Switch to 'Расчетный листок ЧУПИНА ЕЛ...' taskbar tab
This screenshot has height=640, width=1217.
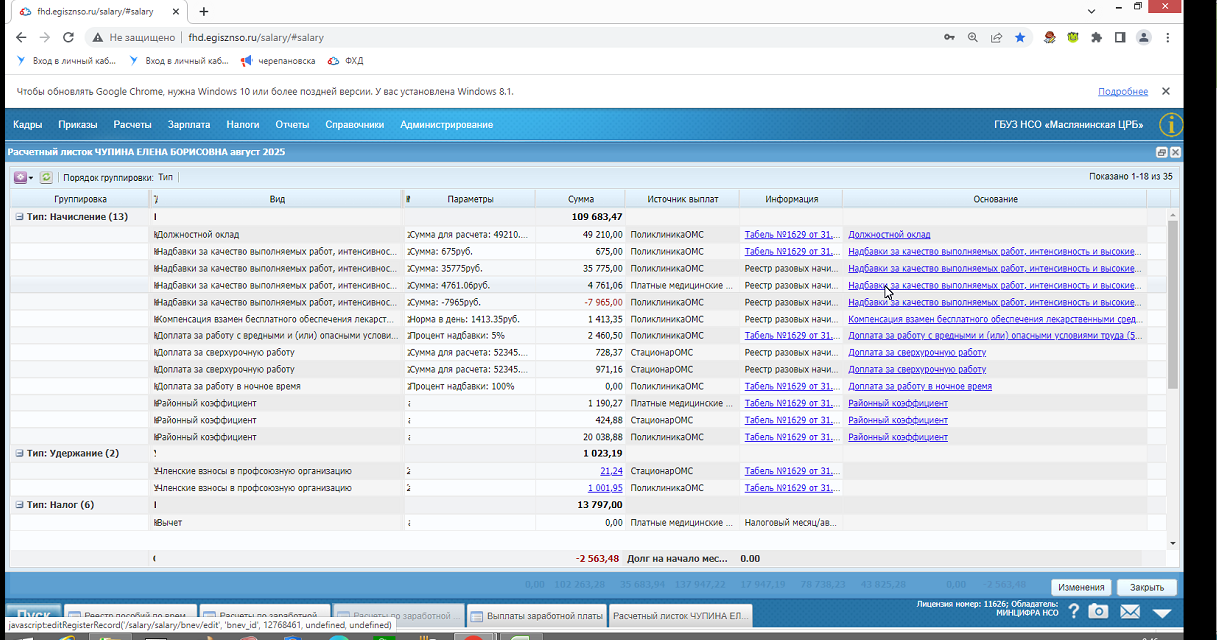[679, 616]
